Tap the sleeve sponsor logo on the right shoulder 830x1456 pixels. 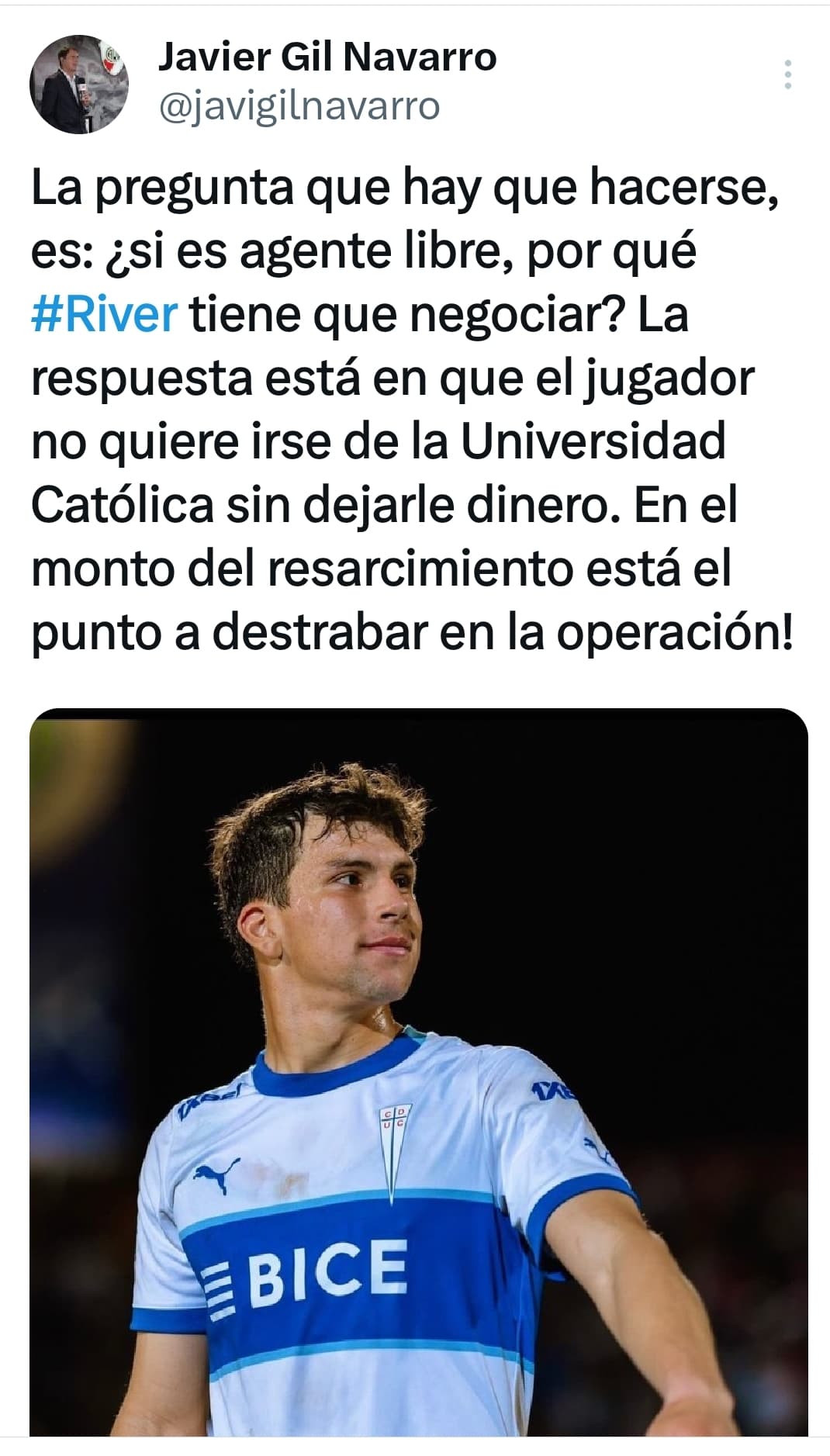553,1090
